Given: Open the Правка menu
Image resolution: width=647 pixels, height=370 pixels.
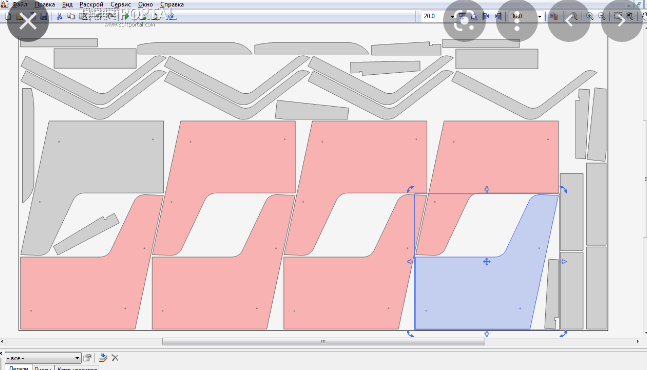Looking at the screenshot, I should click(45, 5).
